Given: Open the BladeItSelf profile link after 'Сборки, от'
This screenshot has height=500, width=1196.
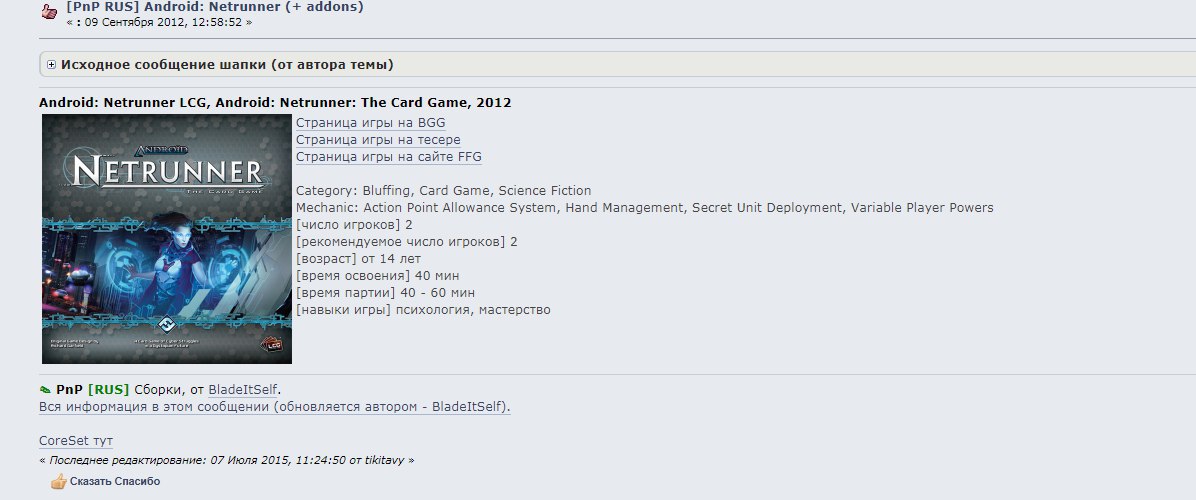Looking at the screenshot, I should [244, 390].
